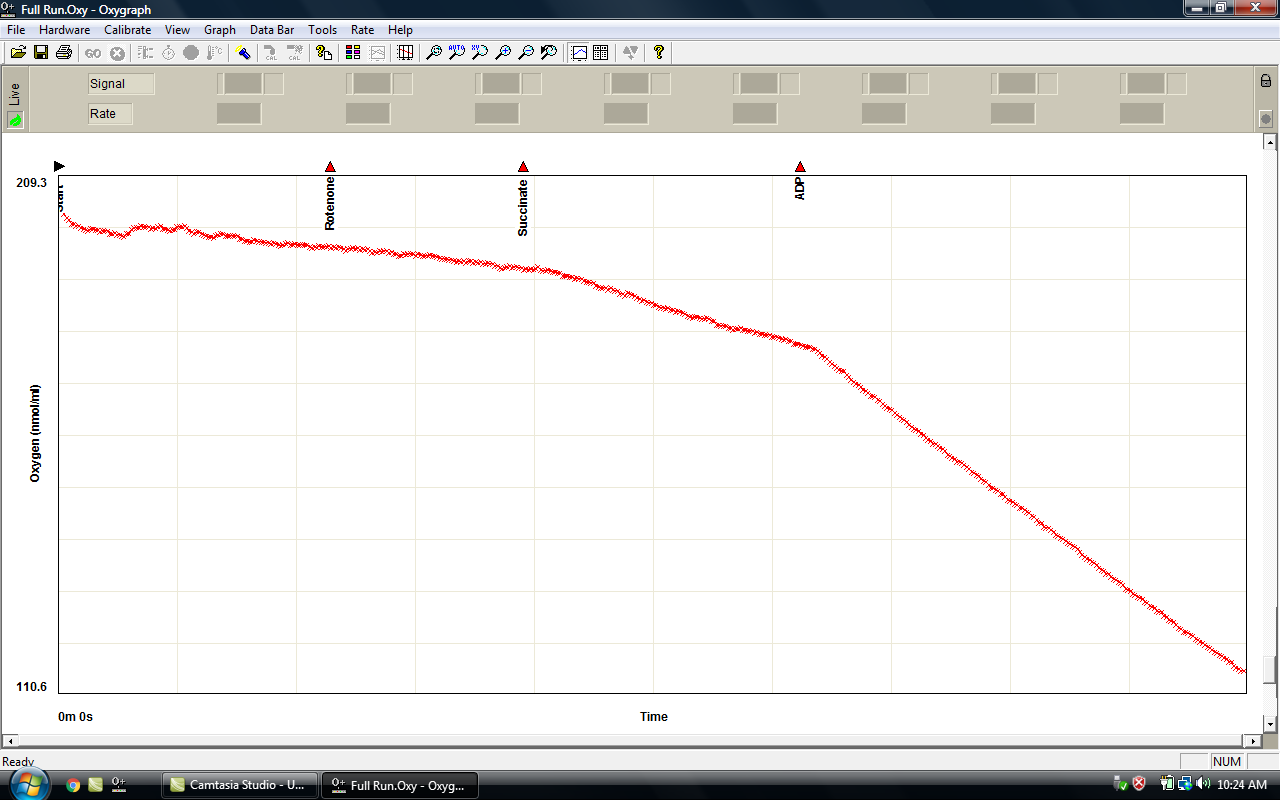Click Full Run.Oxy Oxygraph taskbar button

(400, 785)
